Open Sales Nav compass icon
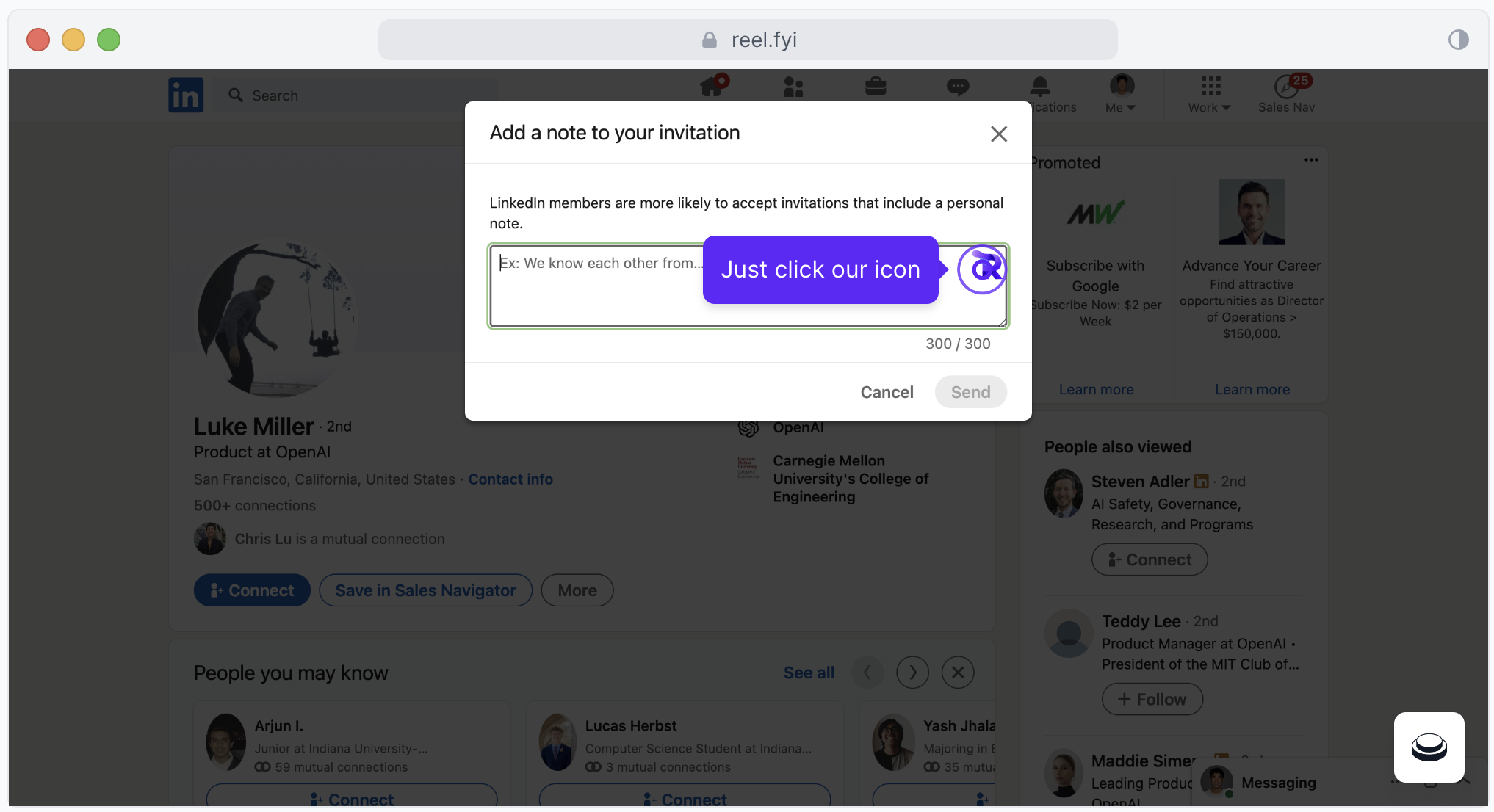This screenshot has height=812, width=1494. tap(1286, 87)
